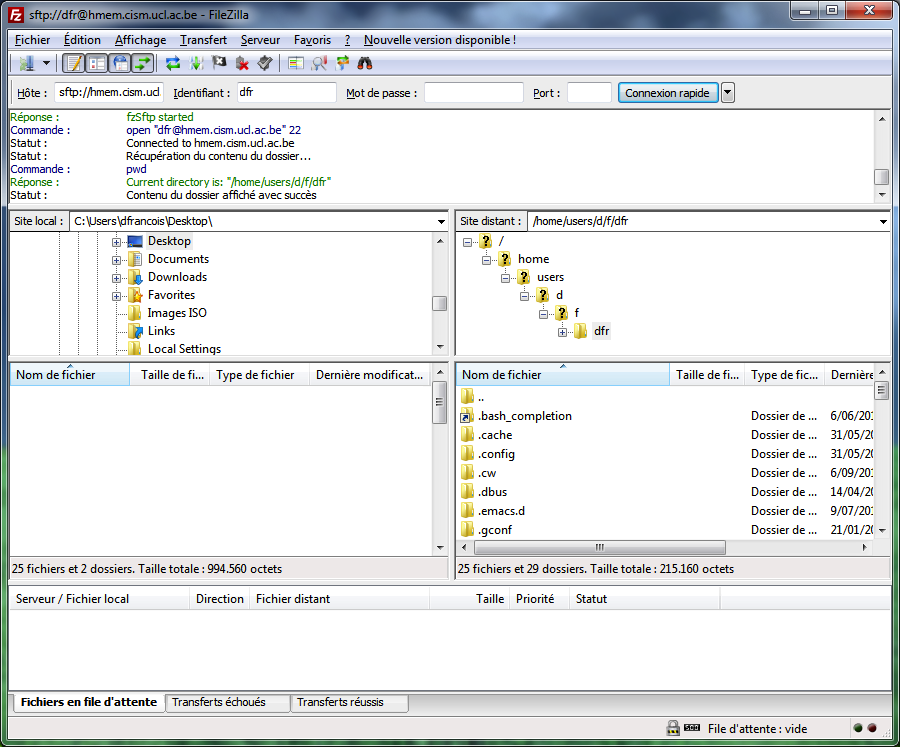
Task: Open the Édition menu
Action: (82, 40)
